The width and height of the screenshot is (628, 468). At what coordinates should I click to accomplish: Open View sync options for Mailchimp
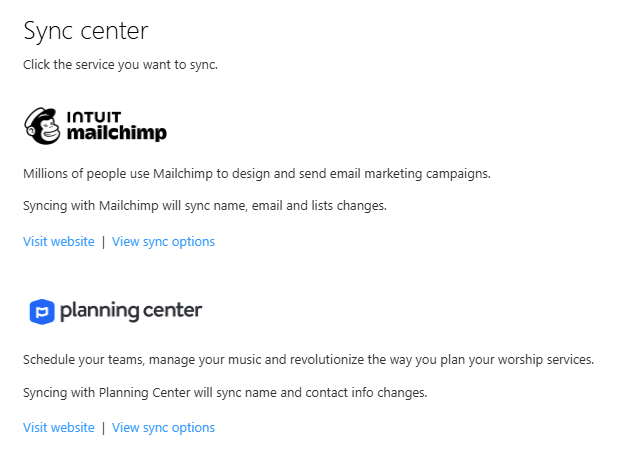[163, 242]
